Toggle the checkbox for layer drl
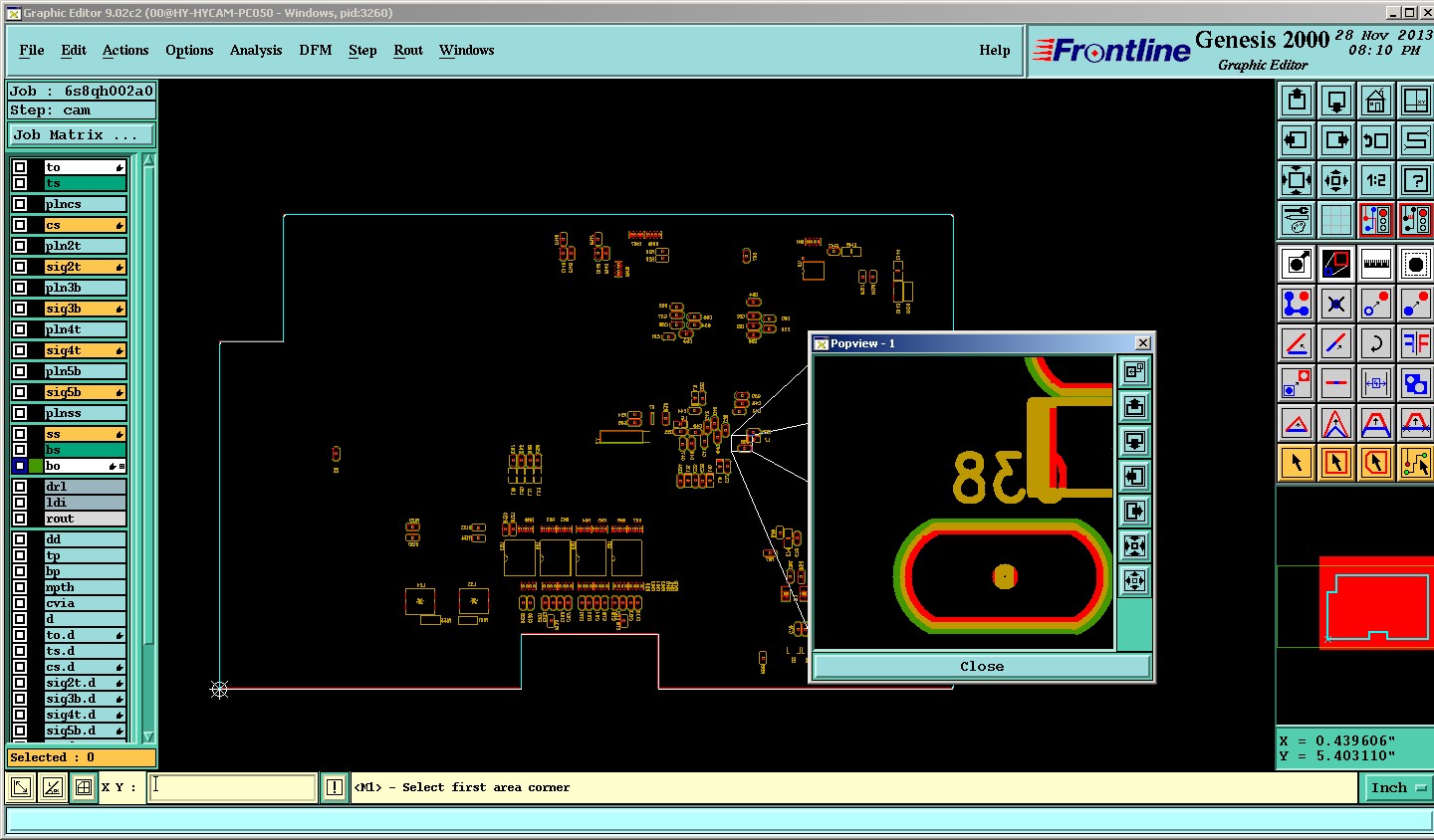The width and height of the screenshot is (1434, 840). point(20,487)
